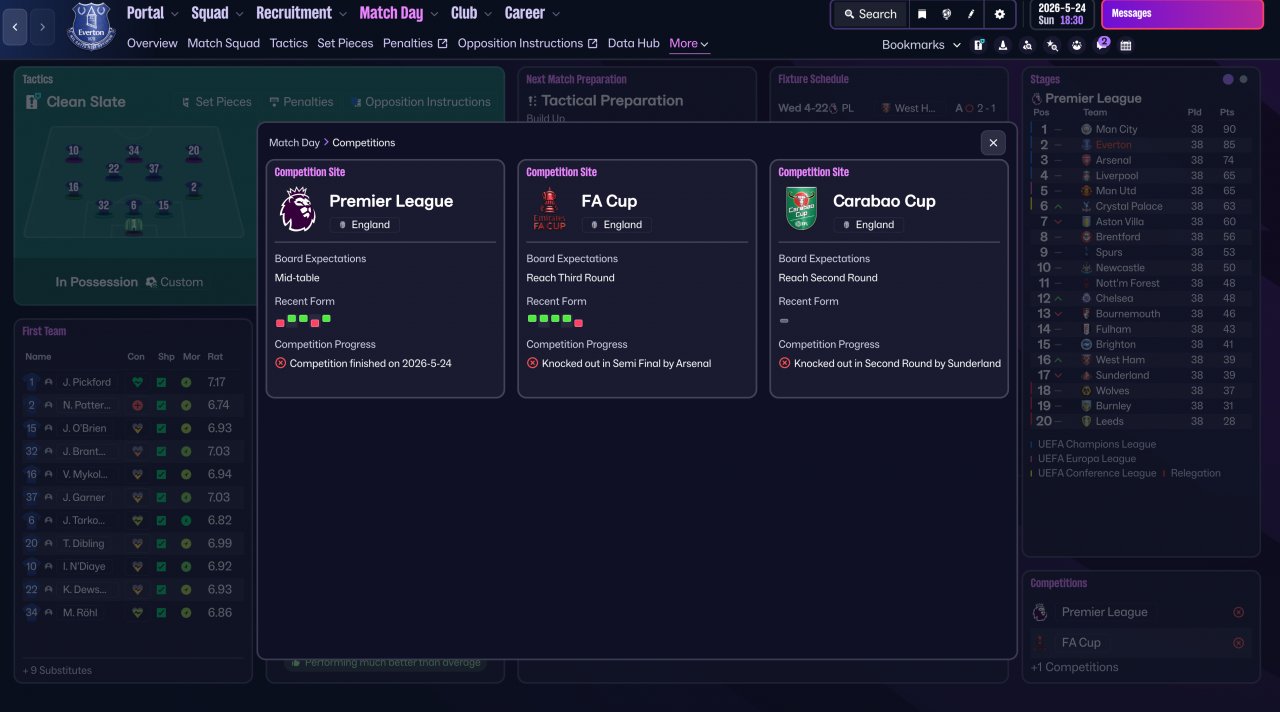Open the chat icon with 2 notifications
1280x712 pixels.
1102,44
